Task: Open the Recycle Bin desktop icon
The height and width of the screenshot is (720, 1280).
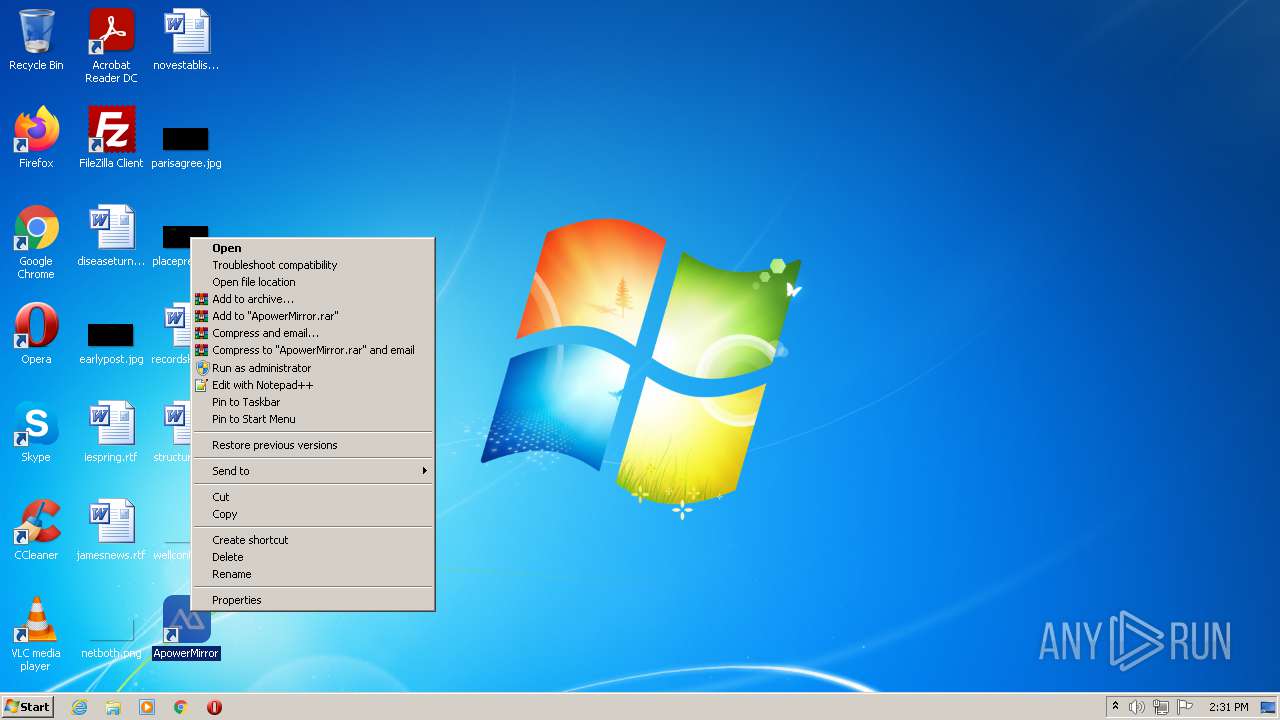Action: click(36, 40)
